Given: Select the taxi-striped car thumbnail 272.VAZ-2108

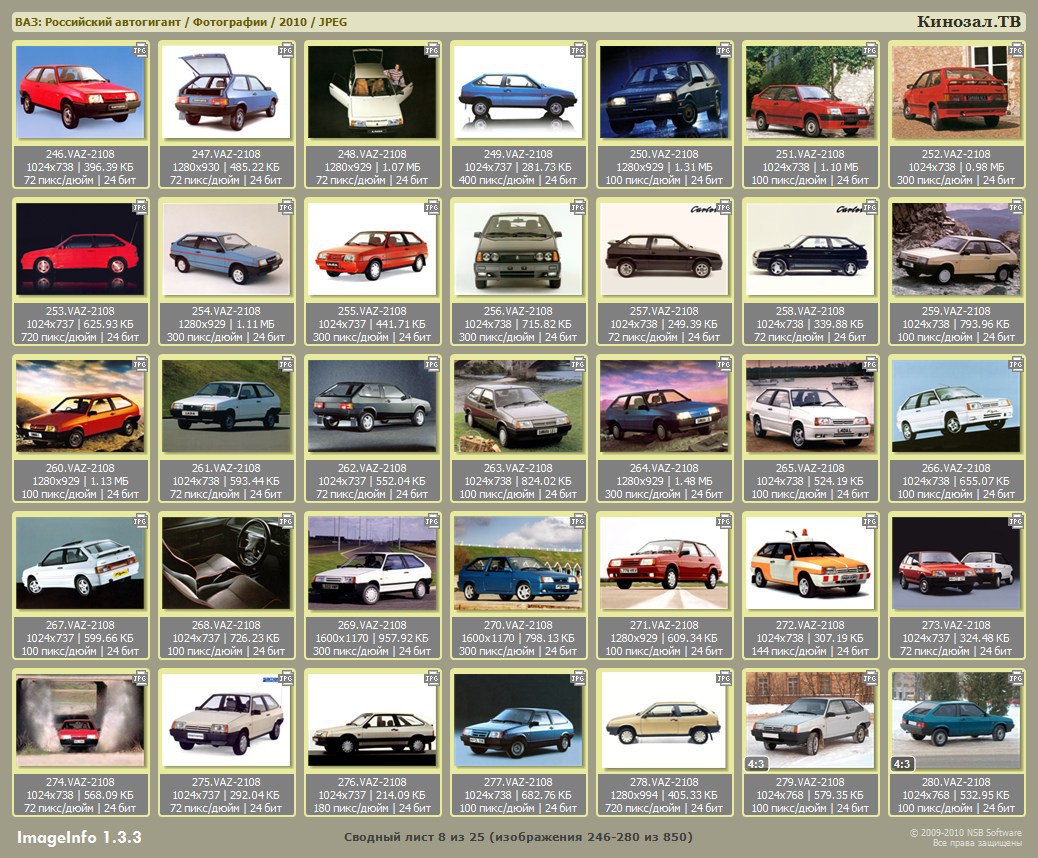Looking at the screenshot, I should click(810, 563).
